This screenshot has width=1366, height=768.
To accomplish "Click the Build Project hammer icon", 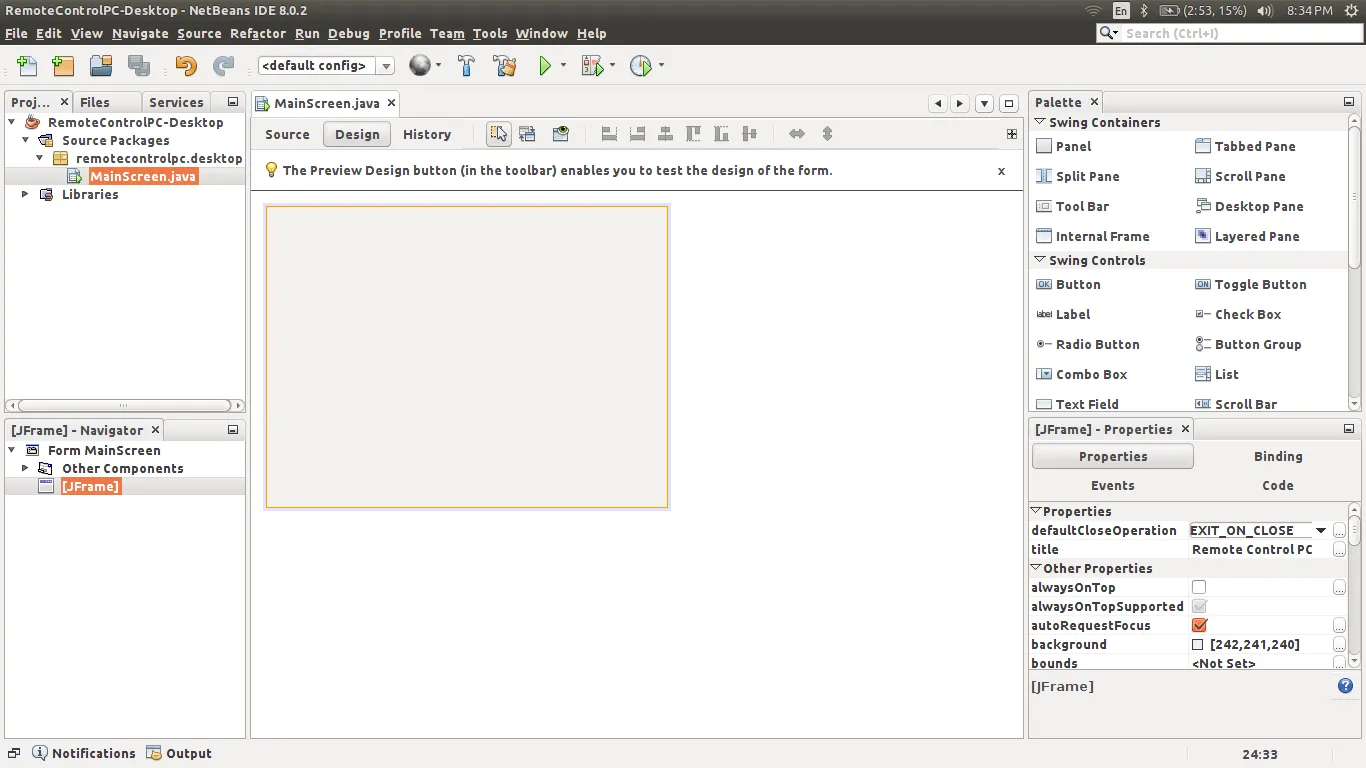I will click(x=466, y=66).
